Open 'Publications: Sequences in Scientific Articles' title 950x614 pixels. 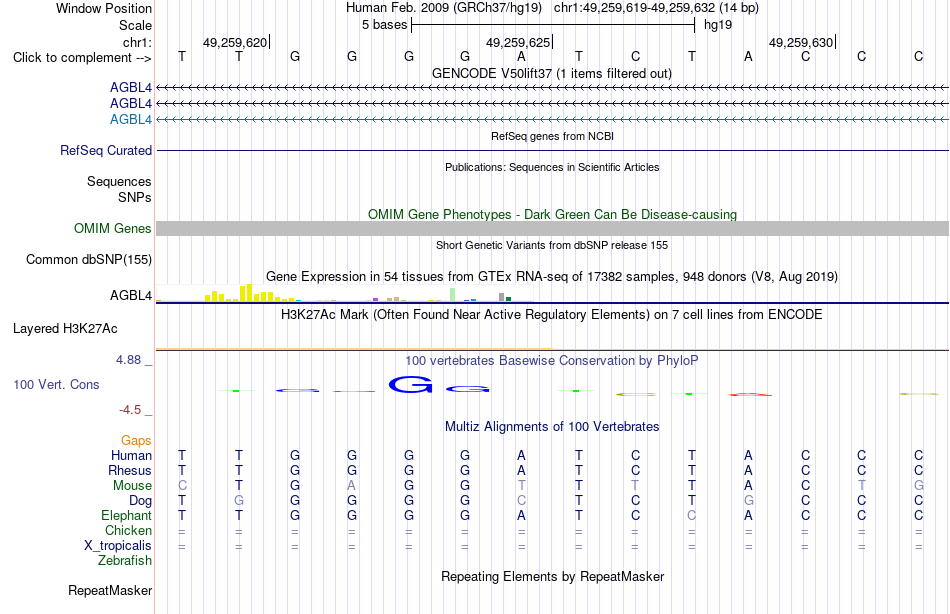(x=552, y=167)
